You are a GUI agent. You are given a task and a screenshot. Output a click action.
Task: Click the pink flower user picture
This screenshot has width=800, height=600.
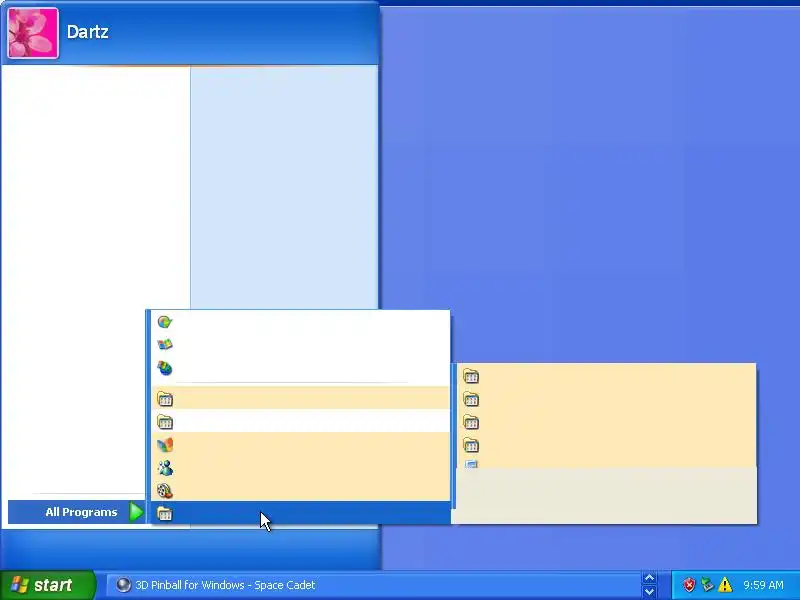[33, 33]
